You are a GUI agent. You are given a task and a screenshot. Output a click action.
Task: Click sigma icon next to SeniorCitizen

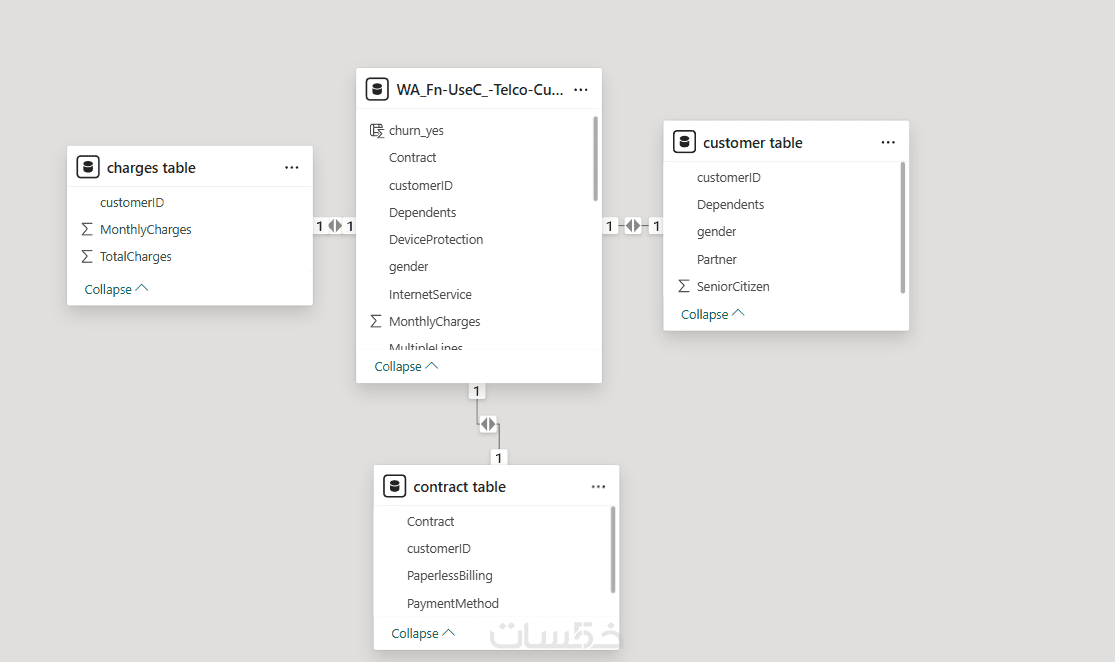pyautogui.click(x=684, y=287)
